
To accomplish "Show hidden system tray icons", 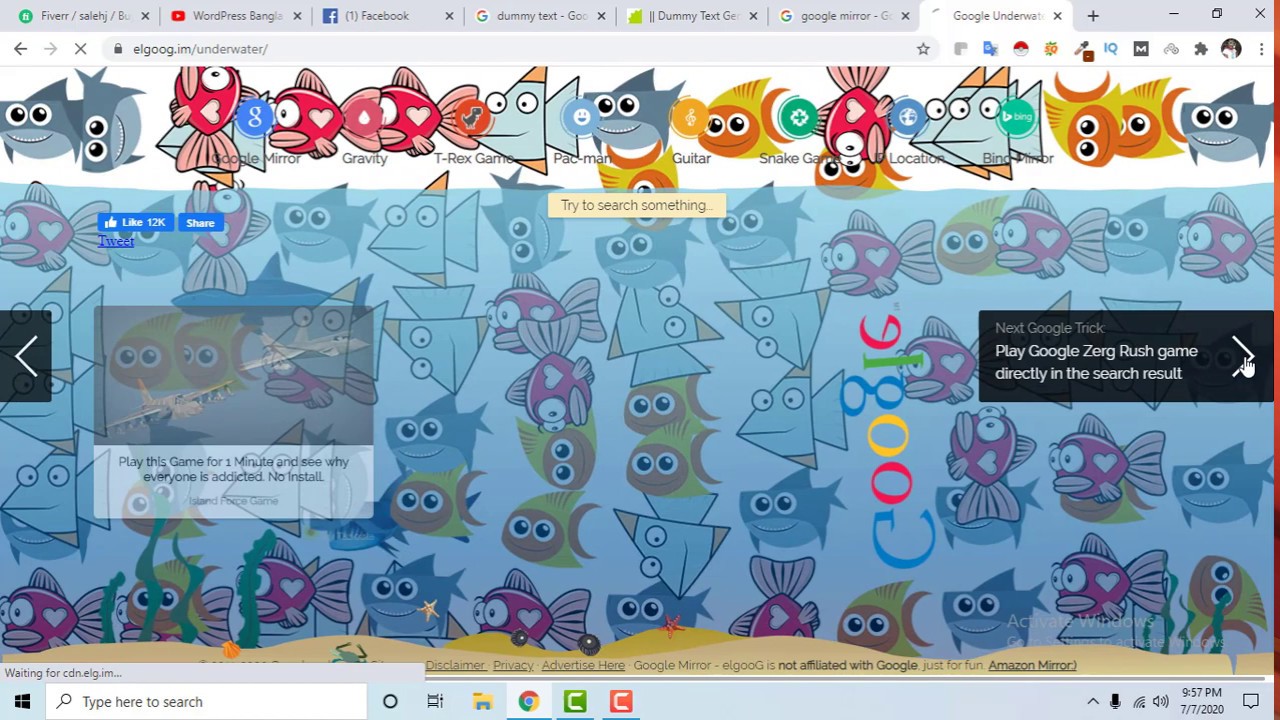I will click(x=1093, y=701).
